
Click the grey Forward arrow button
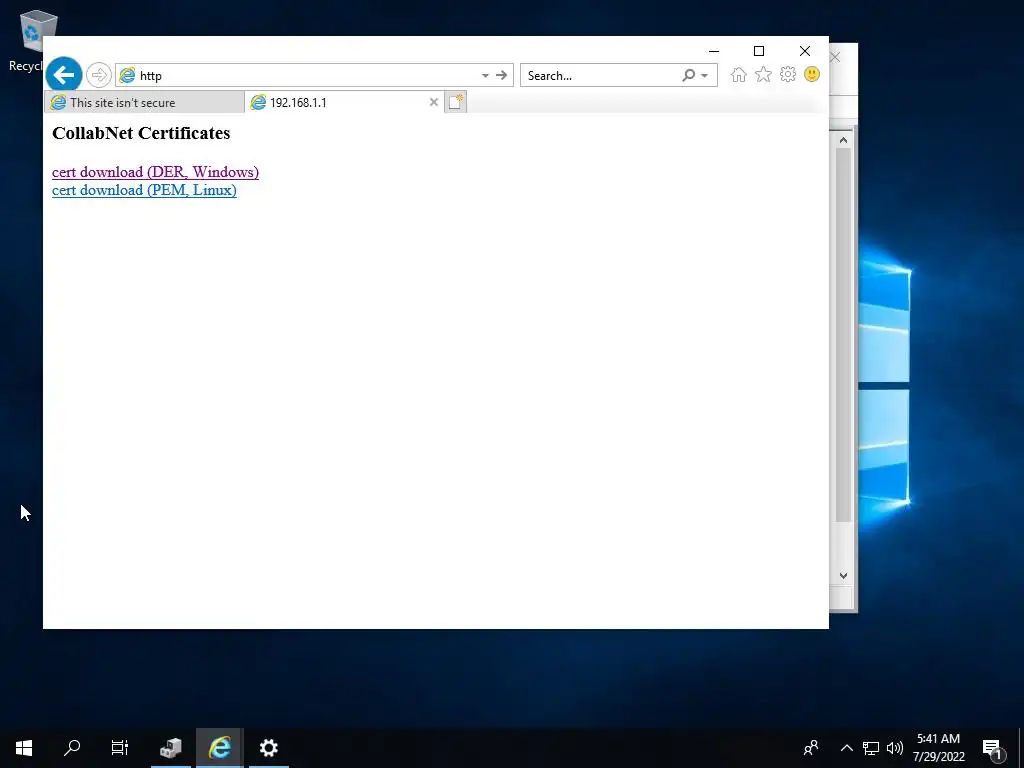click(x=99, y=75)
